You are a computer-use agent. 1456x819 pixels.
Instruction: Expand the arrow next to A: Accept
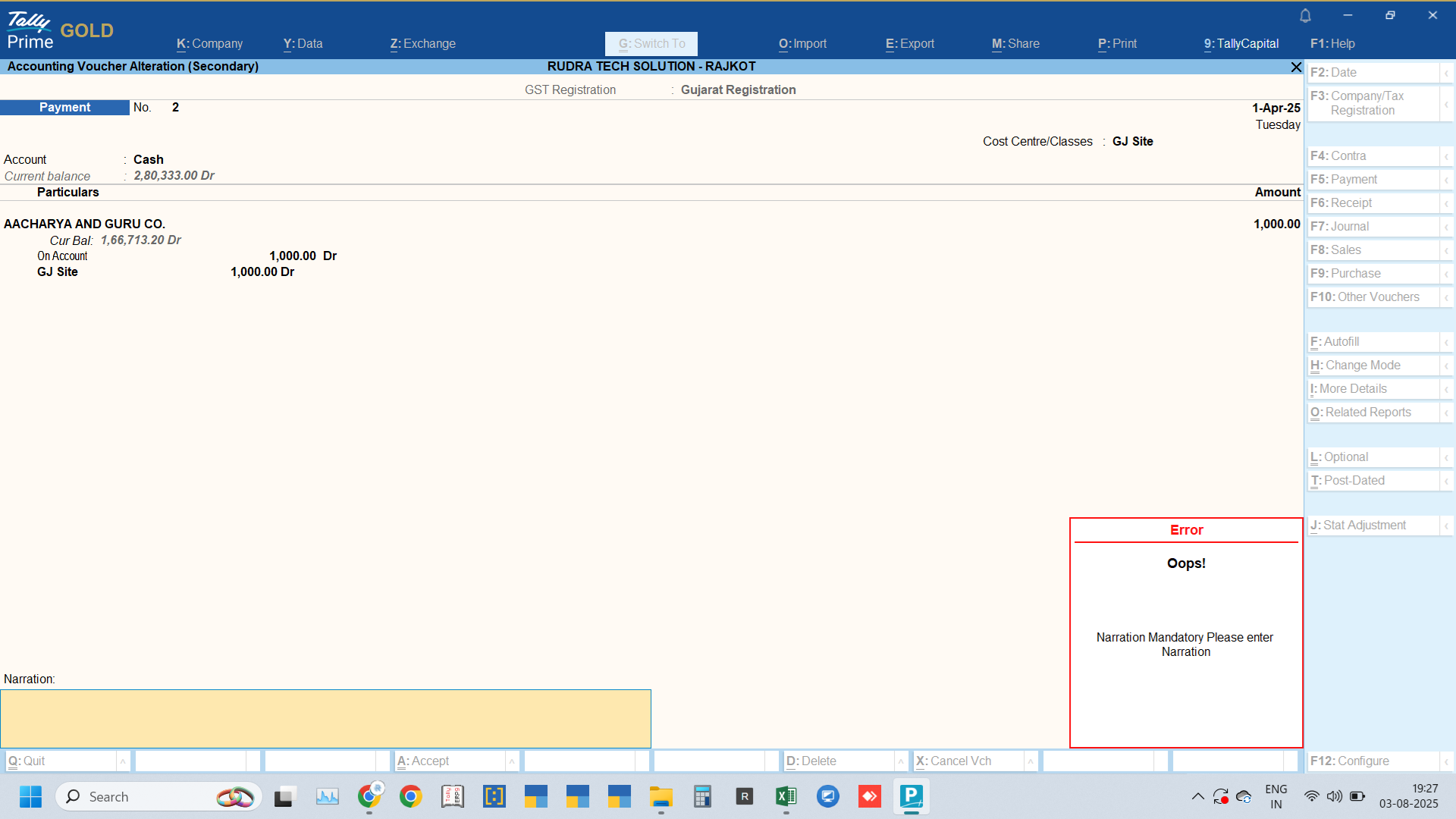512,761
